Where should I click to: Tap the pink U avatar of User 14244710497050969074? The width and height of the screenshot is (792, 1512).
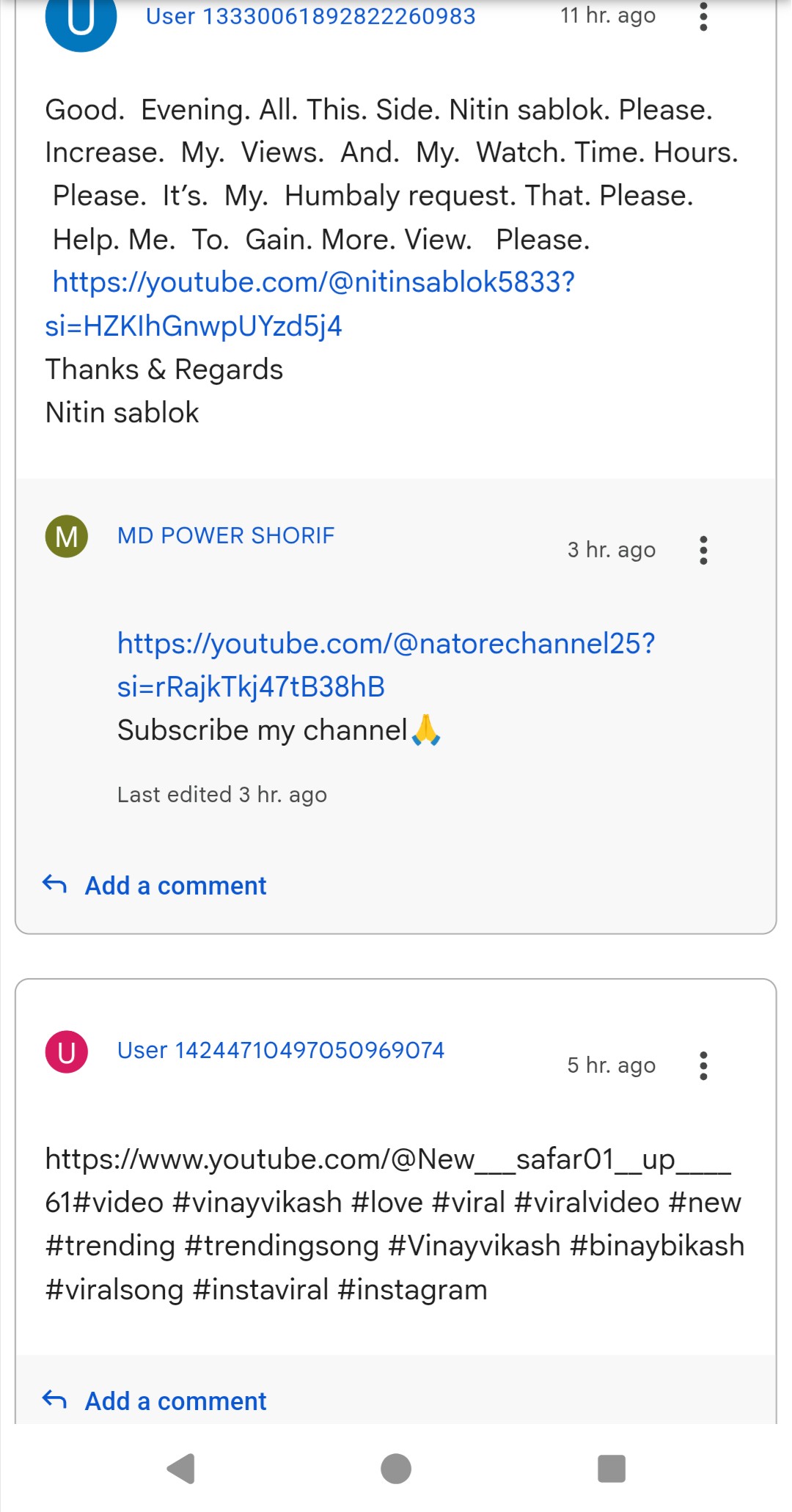coord(67,1052)
